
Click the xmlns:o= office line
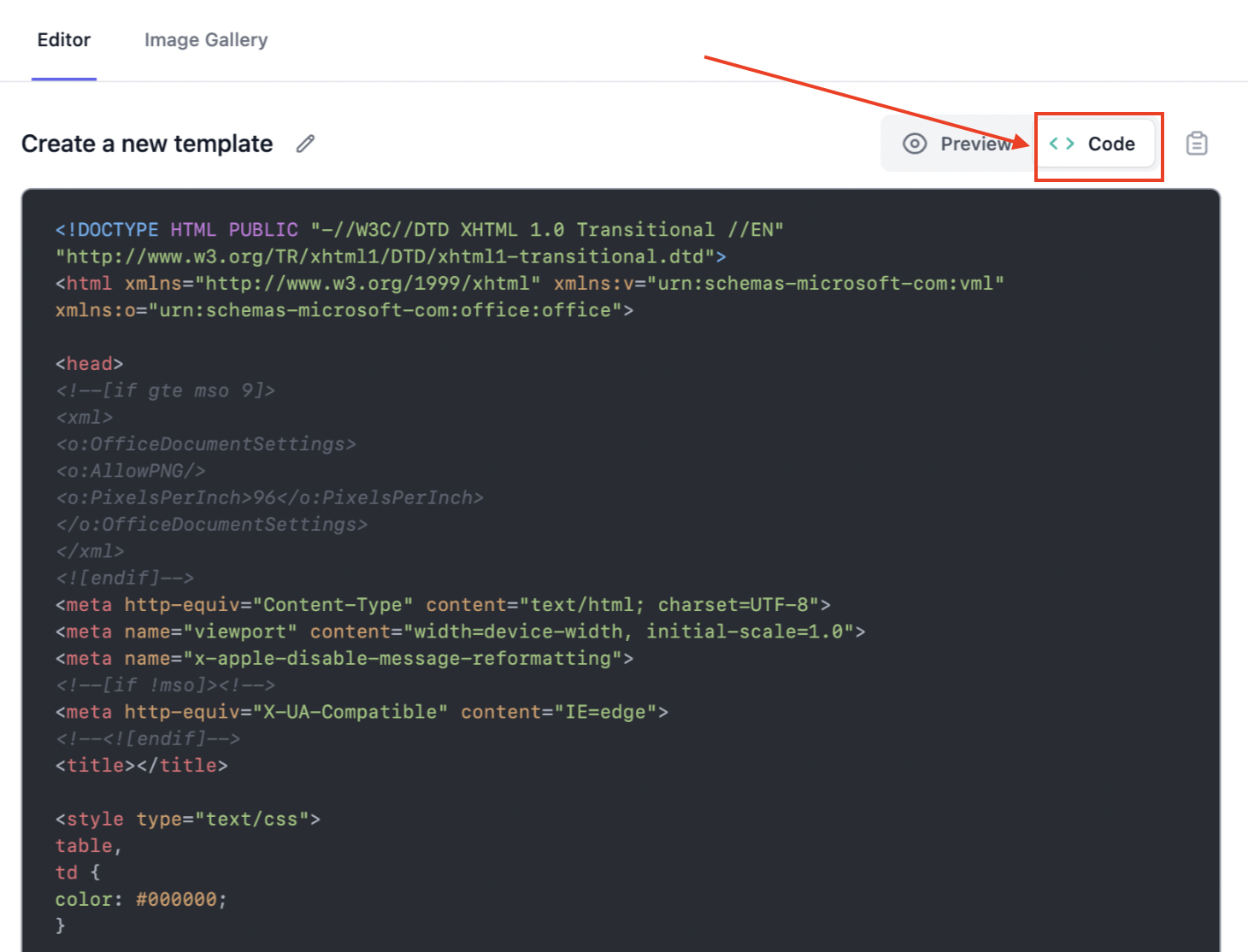(x=344, y=310)
